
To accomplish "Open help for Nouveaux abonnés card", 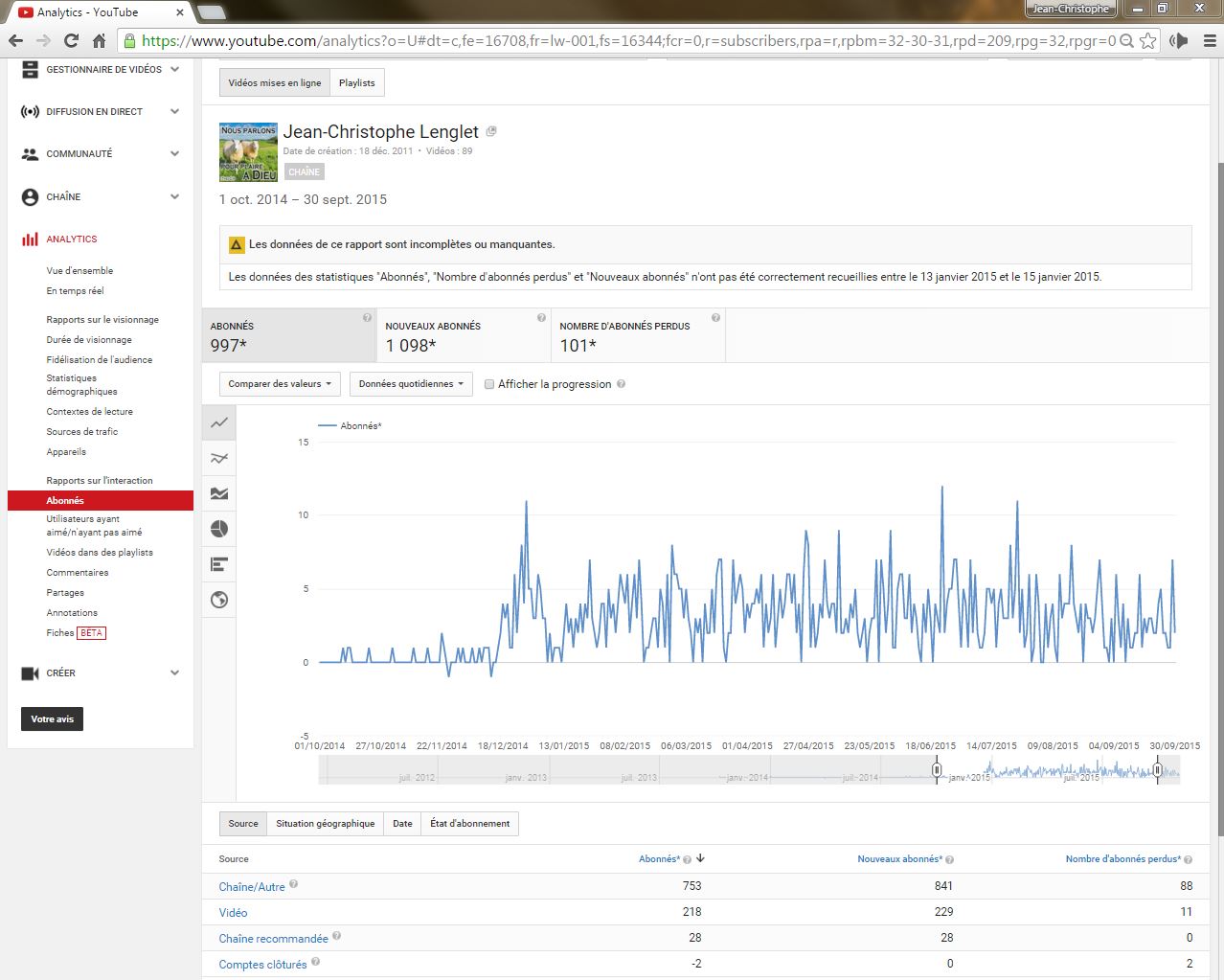I will coord(541,318).
